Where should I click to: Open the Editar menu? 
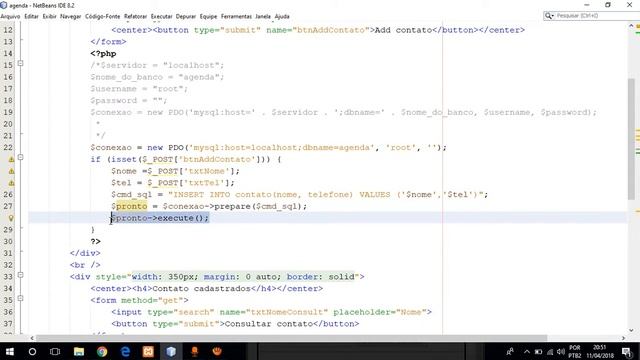pos(31,16)
